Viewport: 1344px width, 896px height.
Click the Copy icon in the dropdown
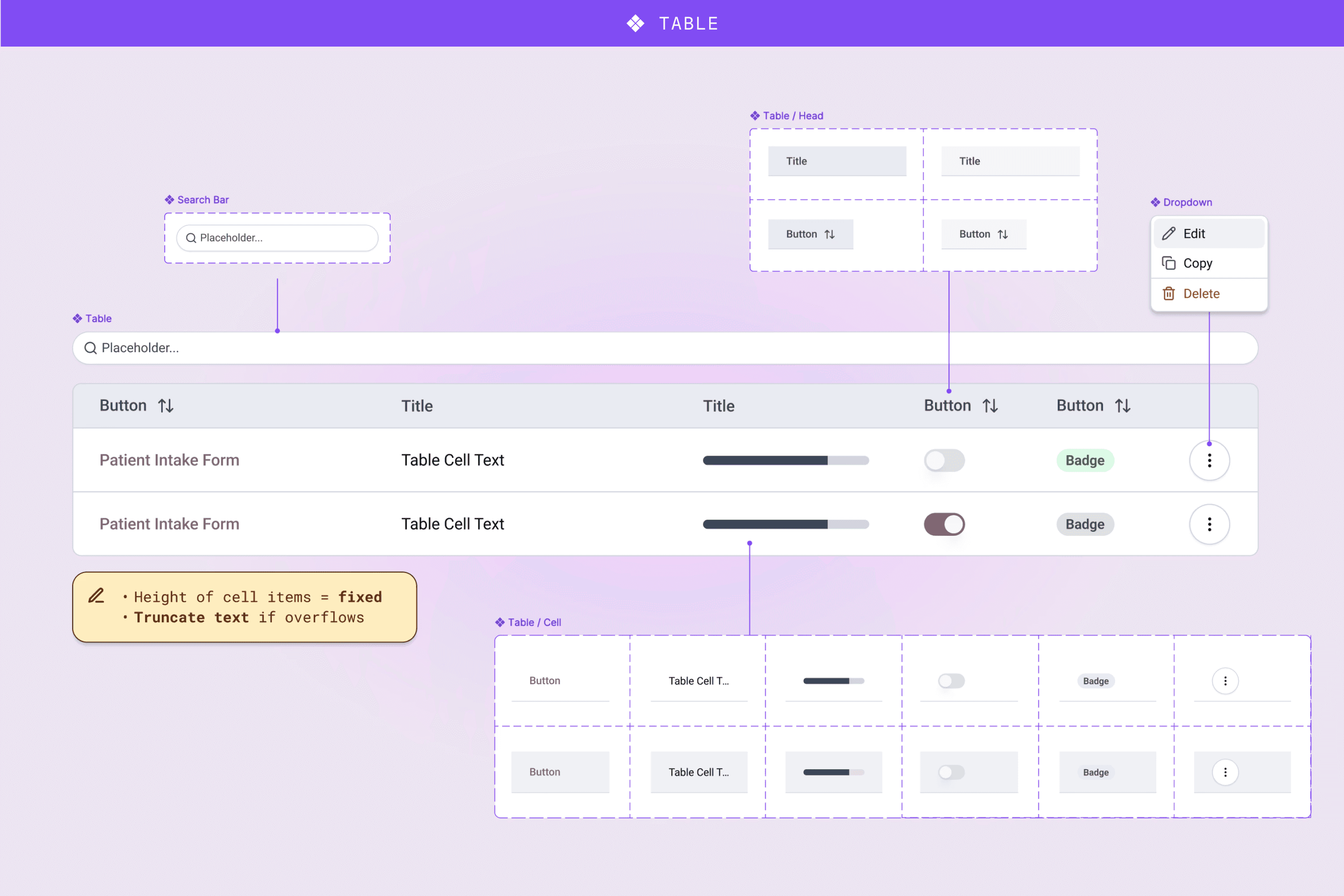click(x=1168, y=263)
